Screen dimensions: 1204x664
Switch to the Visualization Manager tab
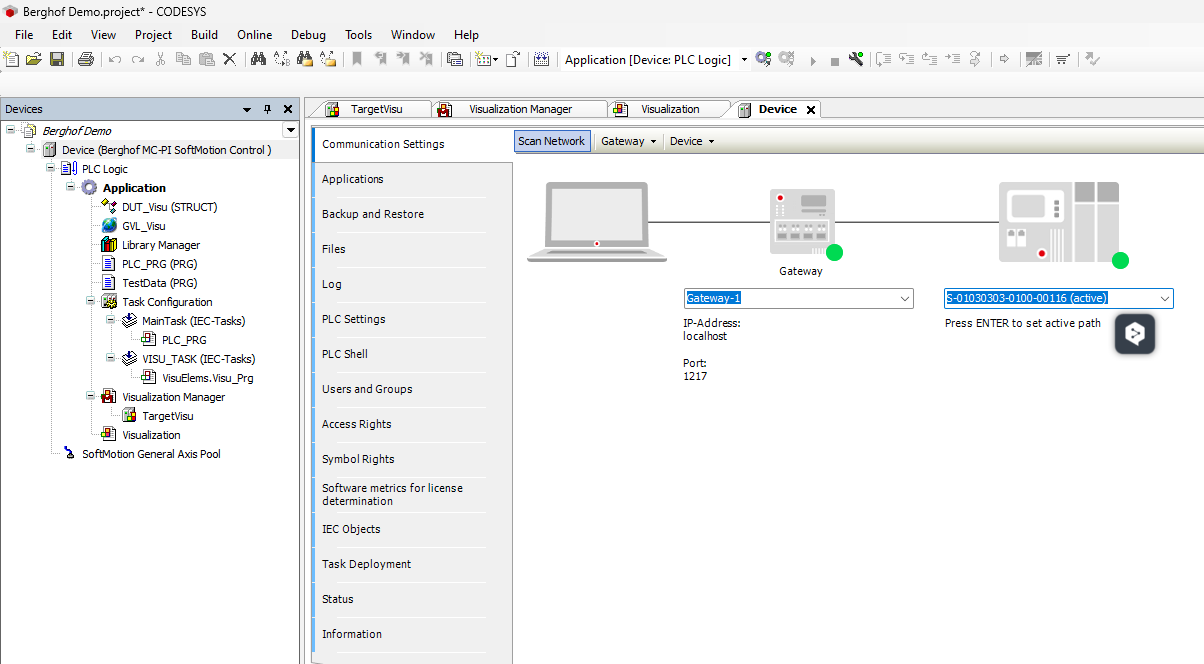(520, 109)
